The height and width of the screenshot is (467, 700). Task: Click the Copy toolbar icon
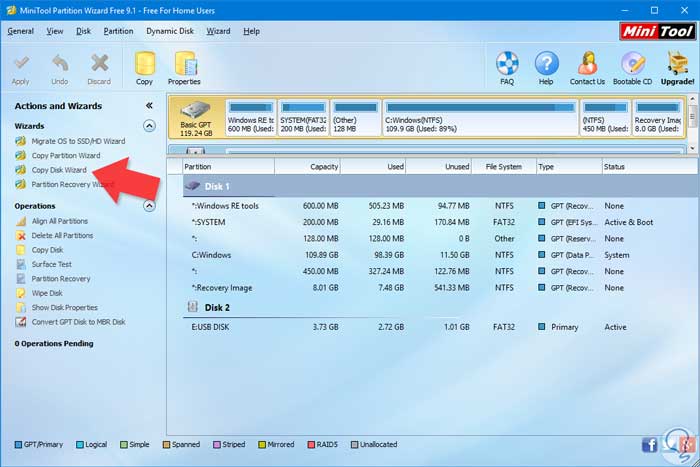(145, 63)
